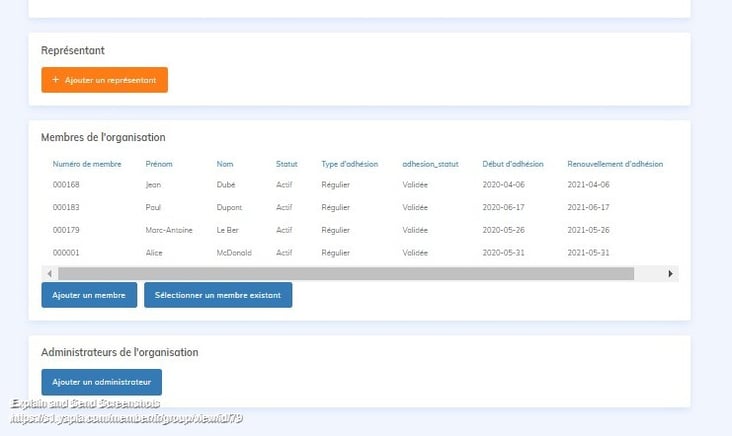Image resolution: width=732 pixels, height=436 pixels.
Task: Click the right scroll arrow of the table
Action: tap(671, 273)
